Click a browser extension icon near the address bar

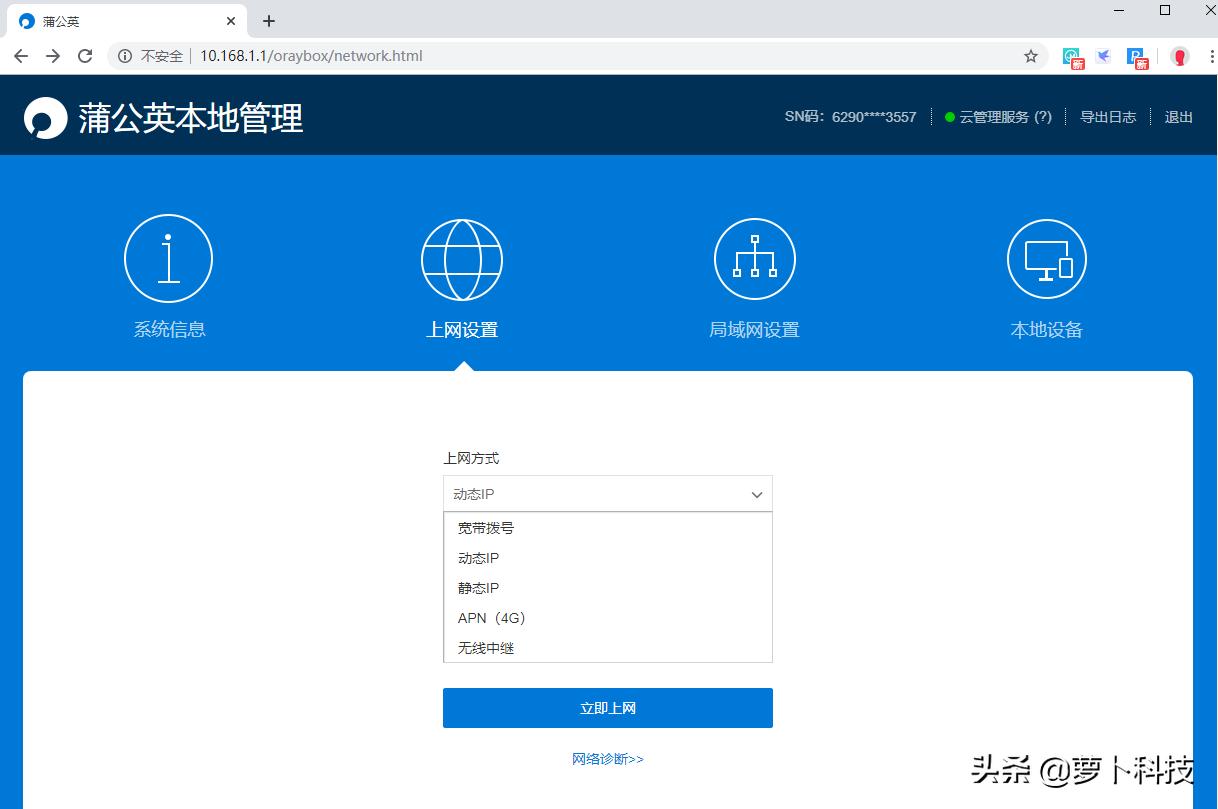click(1102, 57)
